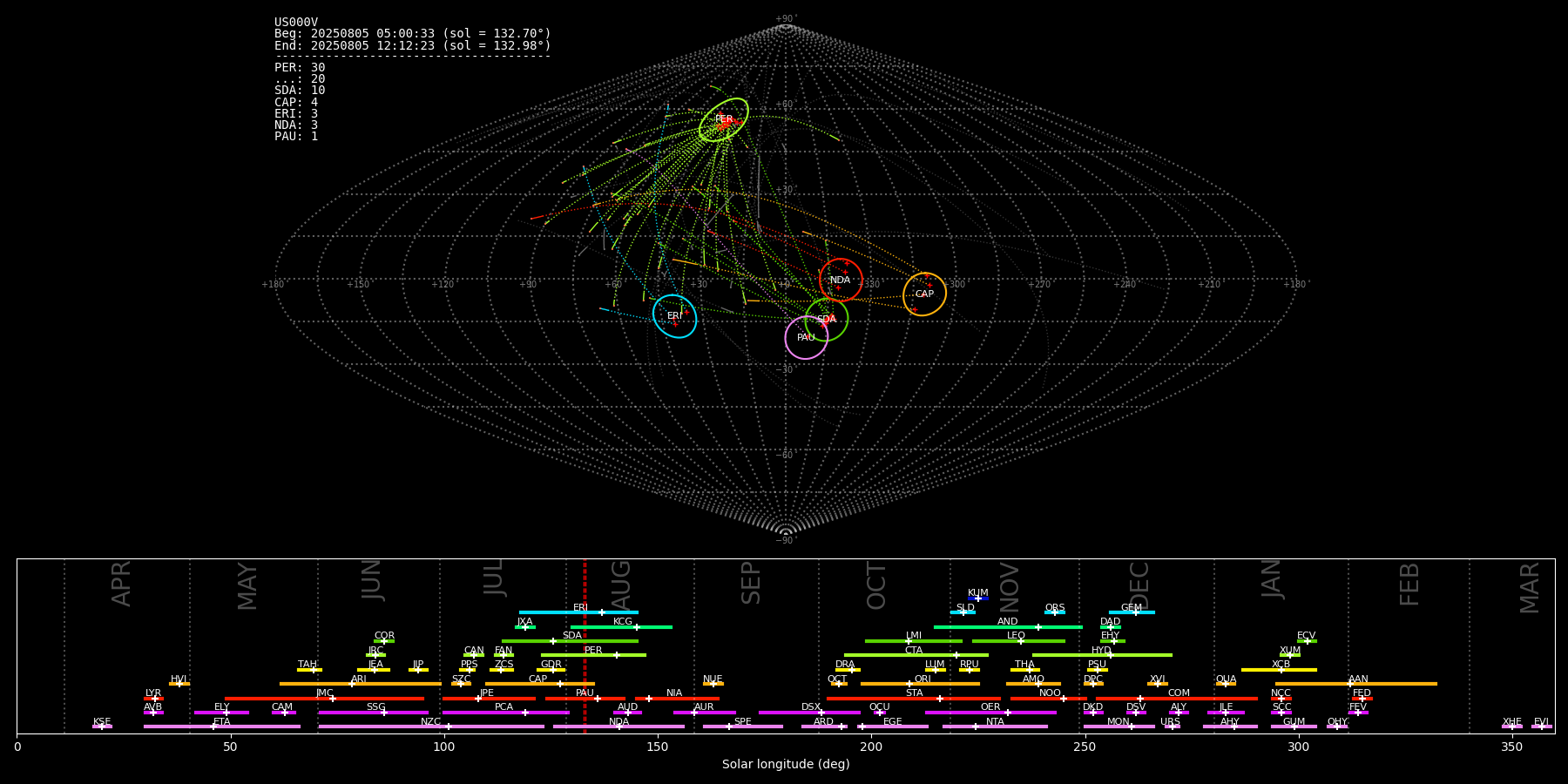Click the US000V station code text
Image resolution: width=1568 pixels, height=784 pixels.
coord(296,23)
